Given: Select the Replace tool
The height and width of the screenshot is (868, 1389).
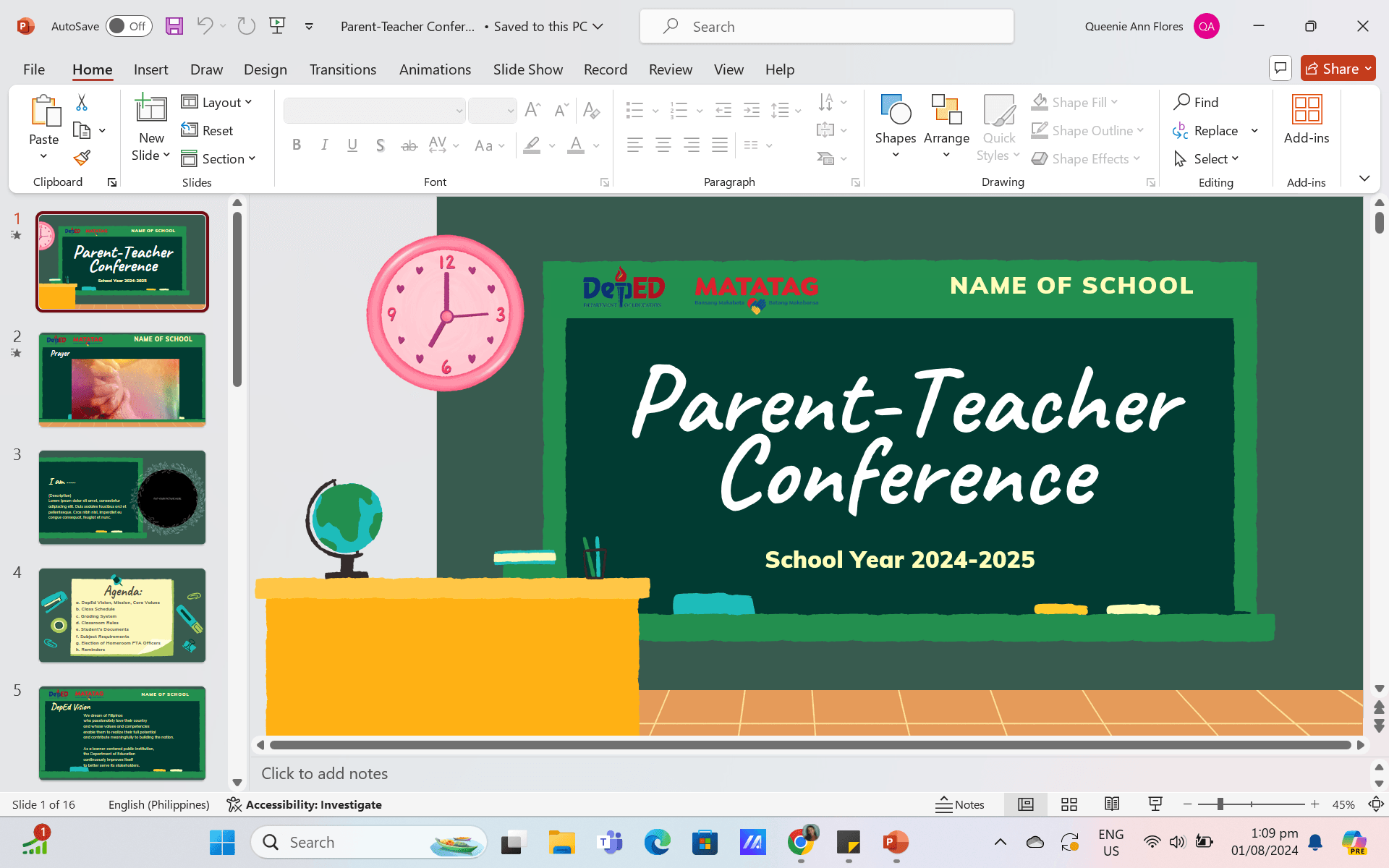Looking at the screenshot, I should [x=1215, y=130].
